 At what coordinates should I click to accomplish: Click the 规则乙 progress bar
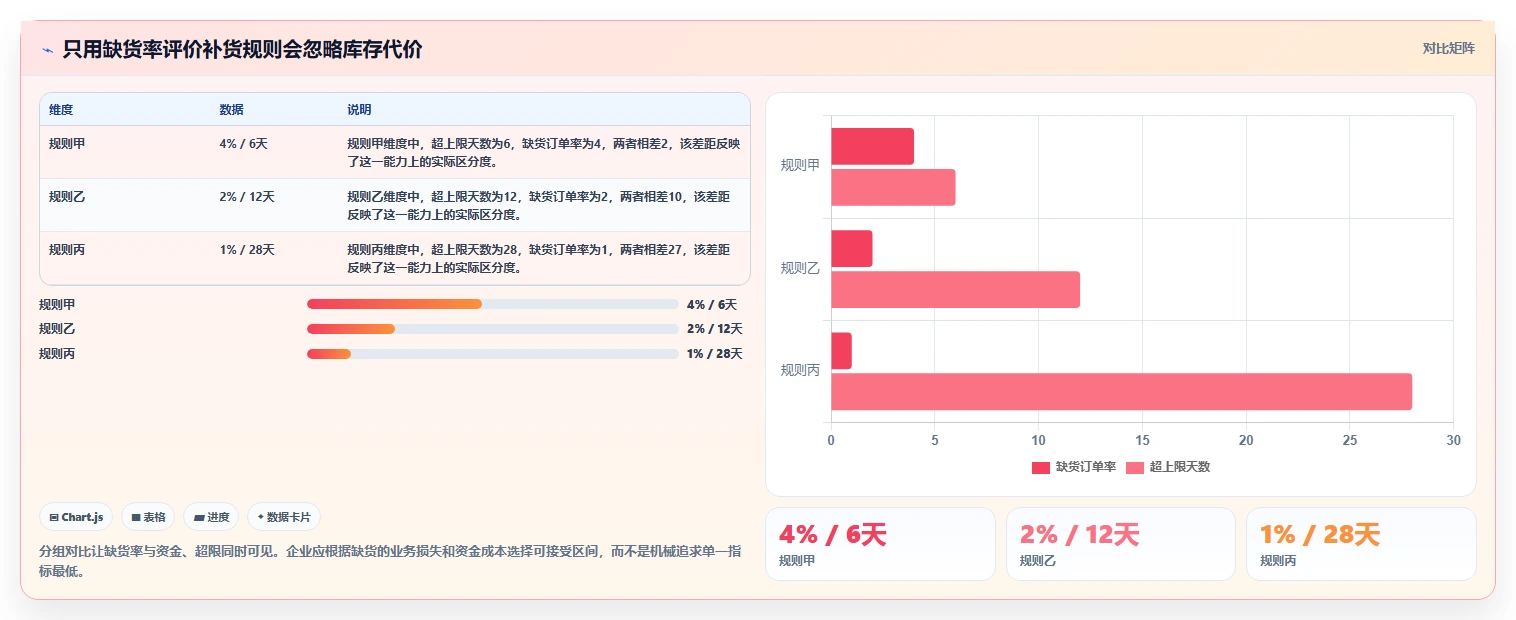(492, 329)
